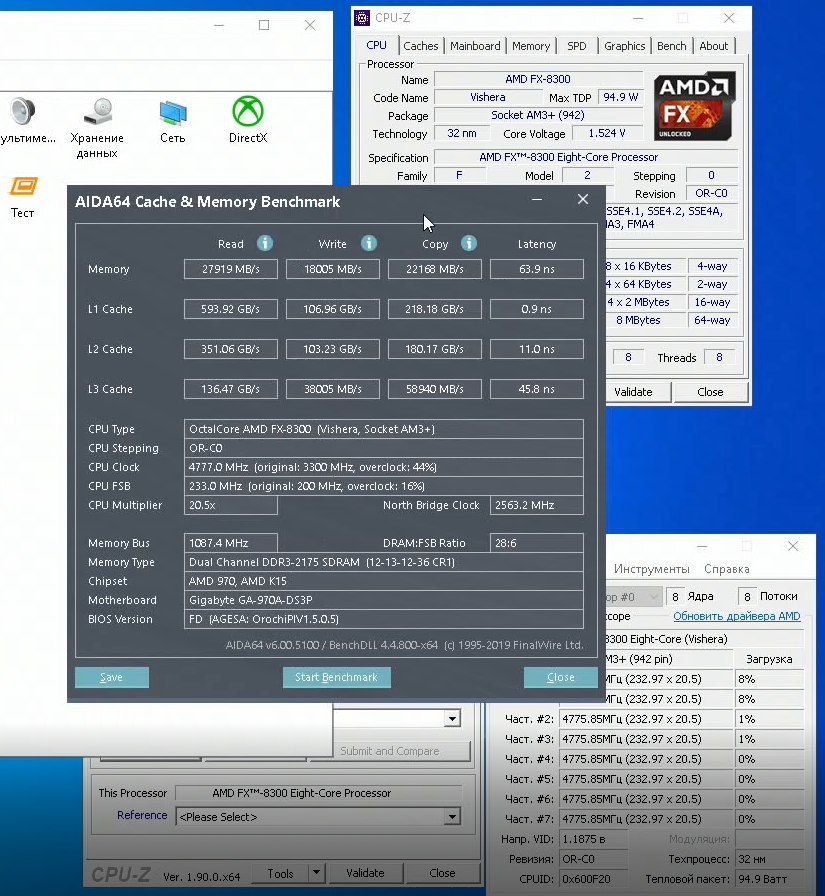
Task: Click the Core Voltage 1.524 V field
Action: (607, 133)
